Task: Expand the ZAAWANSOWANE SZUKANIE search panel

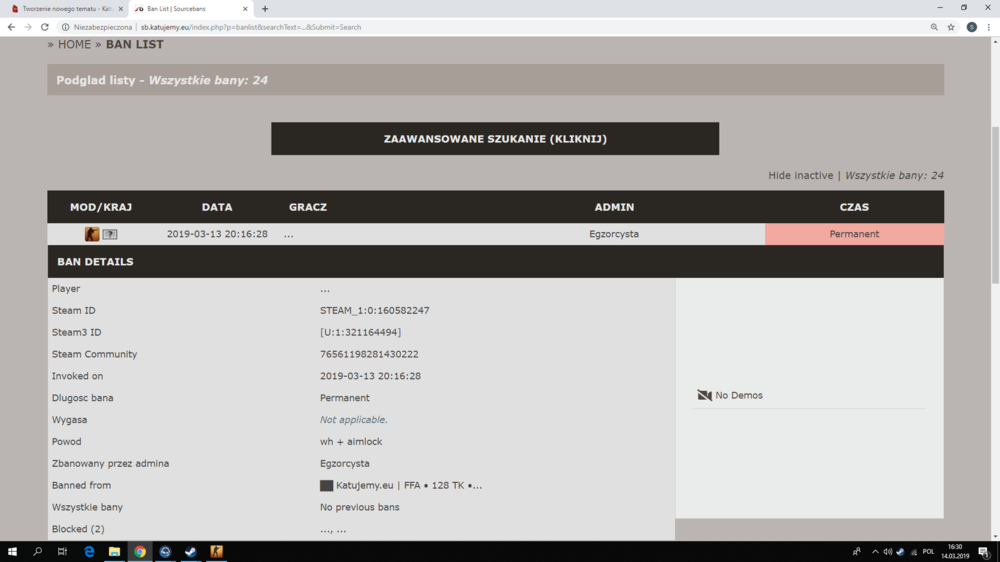Action: tap(495, 138)
